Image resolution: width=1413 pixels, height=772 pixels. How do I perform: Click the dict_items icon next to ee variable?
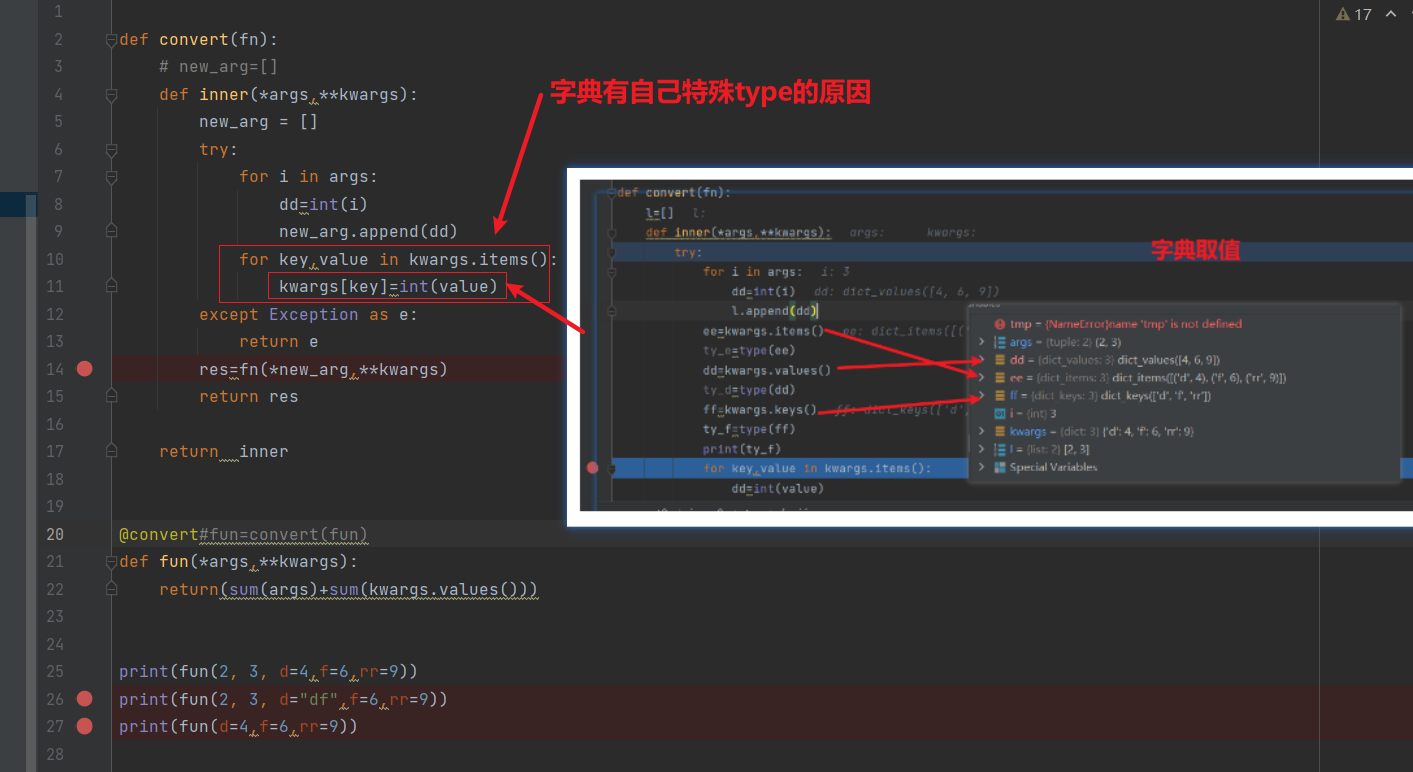coord(1000,377)
